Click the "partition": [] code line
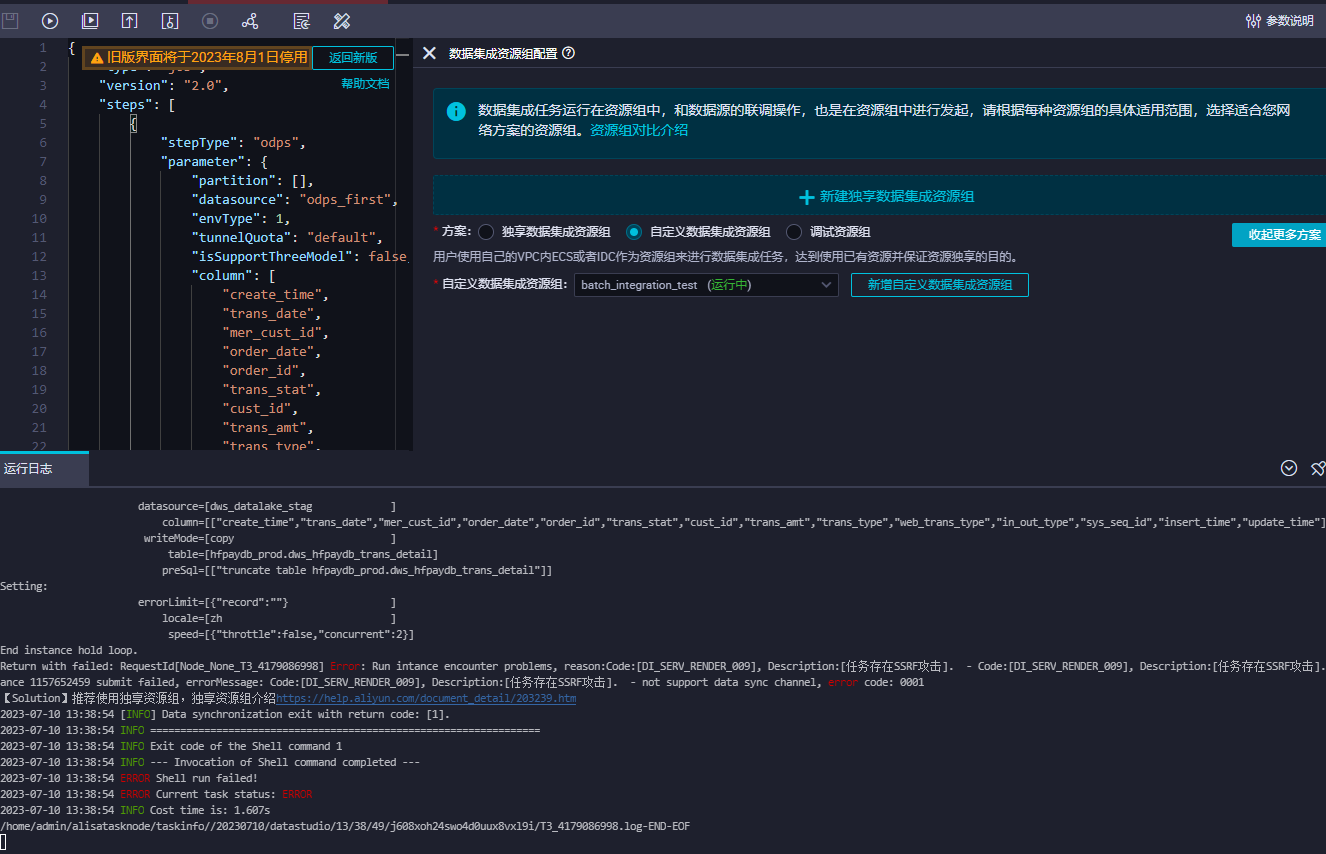1326x854 pixels. tap(253, 181)
